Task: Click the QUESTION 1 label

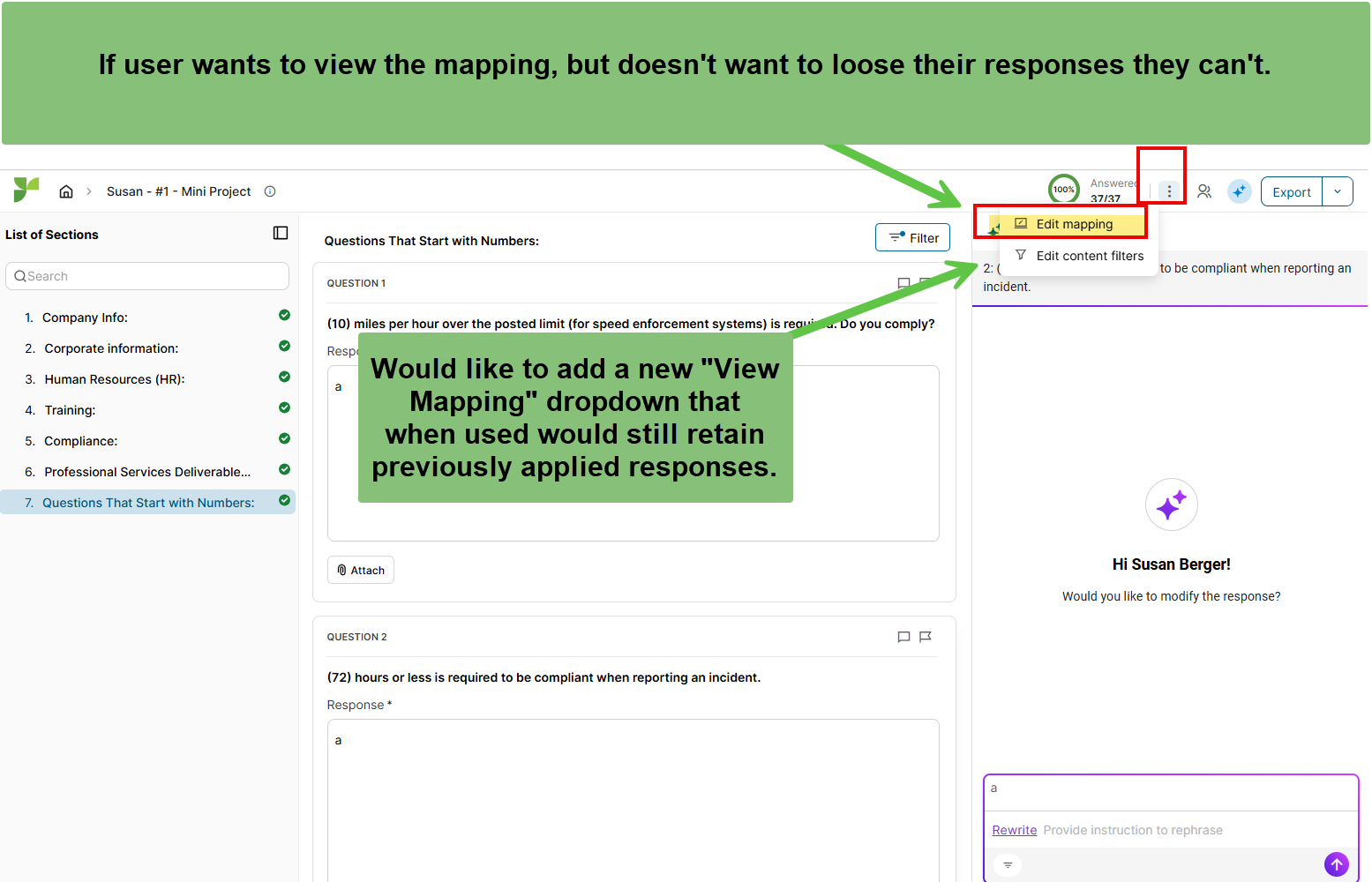Action: (x=356, y=283)
